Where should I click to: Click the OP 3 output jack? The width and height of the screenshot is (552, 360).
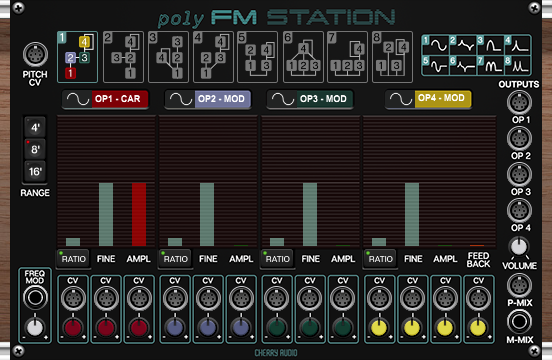click(519, 175)
